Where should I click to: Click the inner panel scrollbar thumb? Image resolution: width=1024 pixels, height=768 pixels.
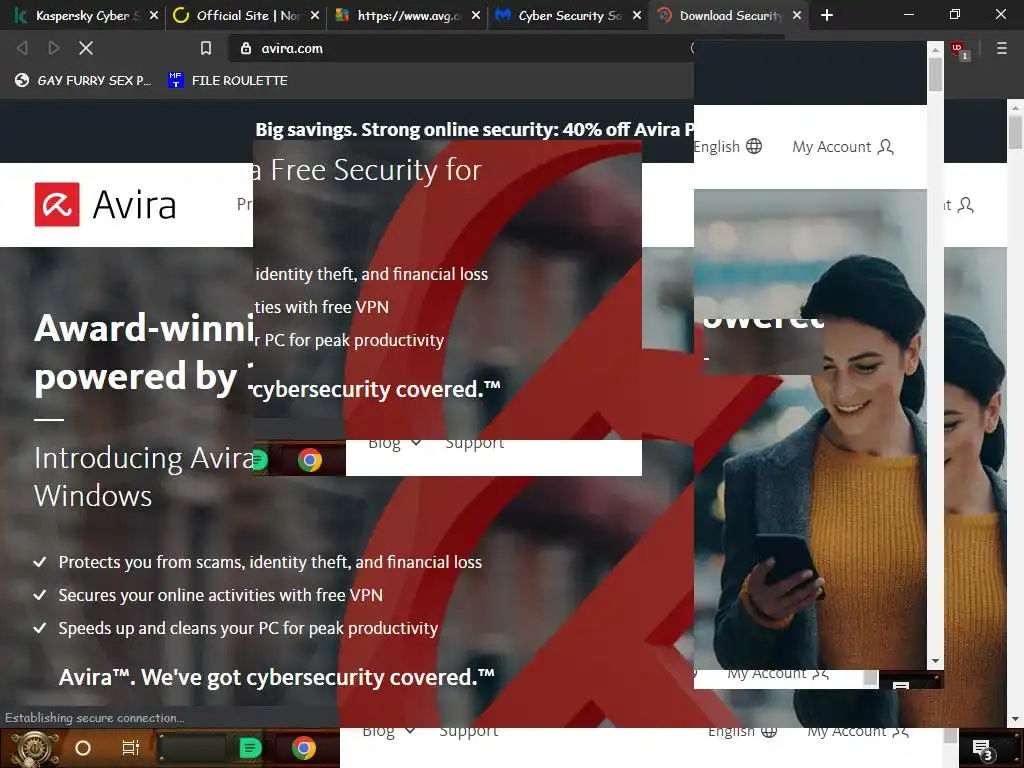click(935, 75)
